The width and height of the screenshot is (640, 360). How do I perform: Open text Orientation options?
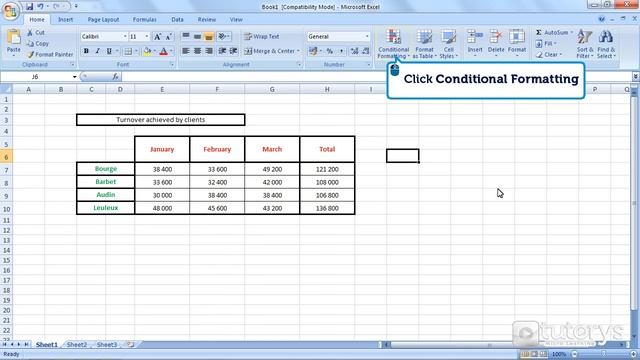224,37
